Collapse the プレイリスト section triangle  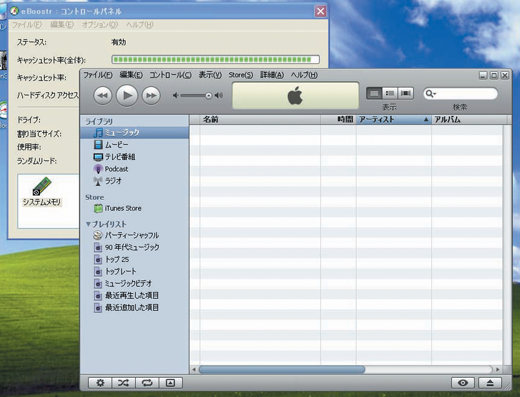(x=88, y=224)
